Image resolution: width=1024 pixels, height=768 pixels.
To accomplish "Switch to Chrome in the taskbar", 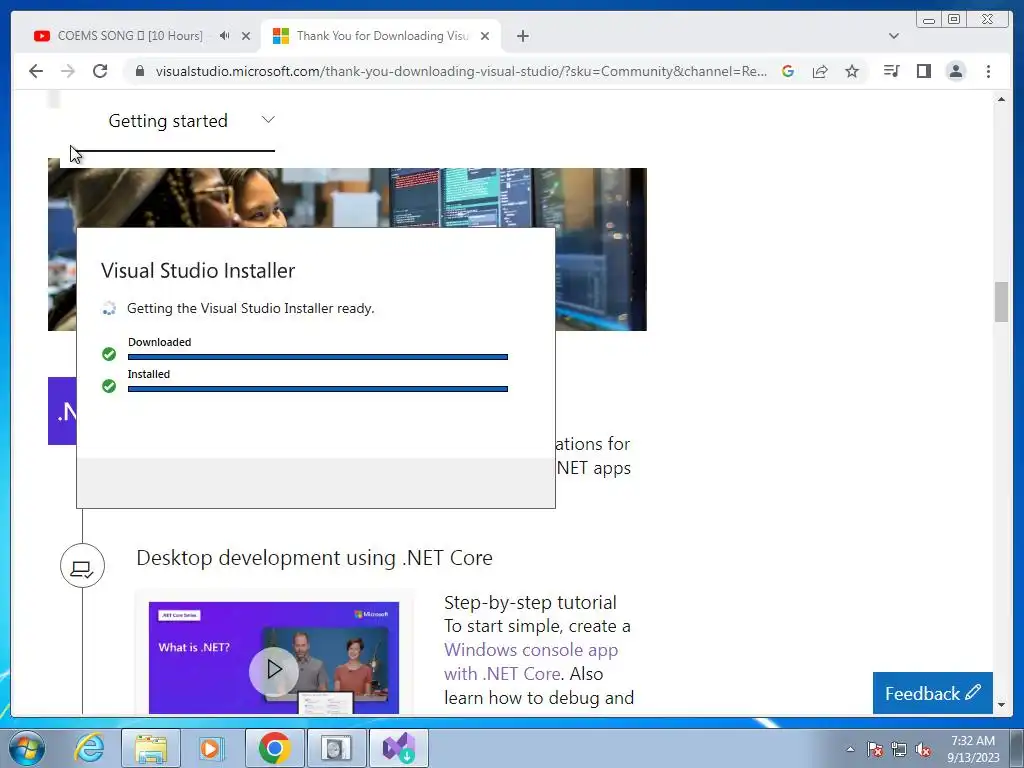I will pyautogui.click(x=275, y=748).
